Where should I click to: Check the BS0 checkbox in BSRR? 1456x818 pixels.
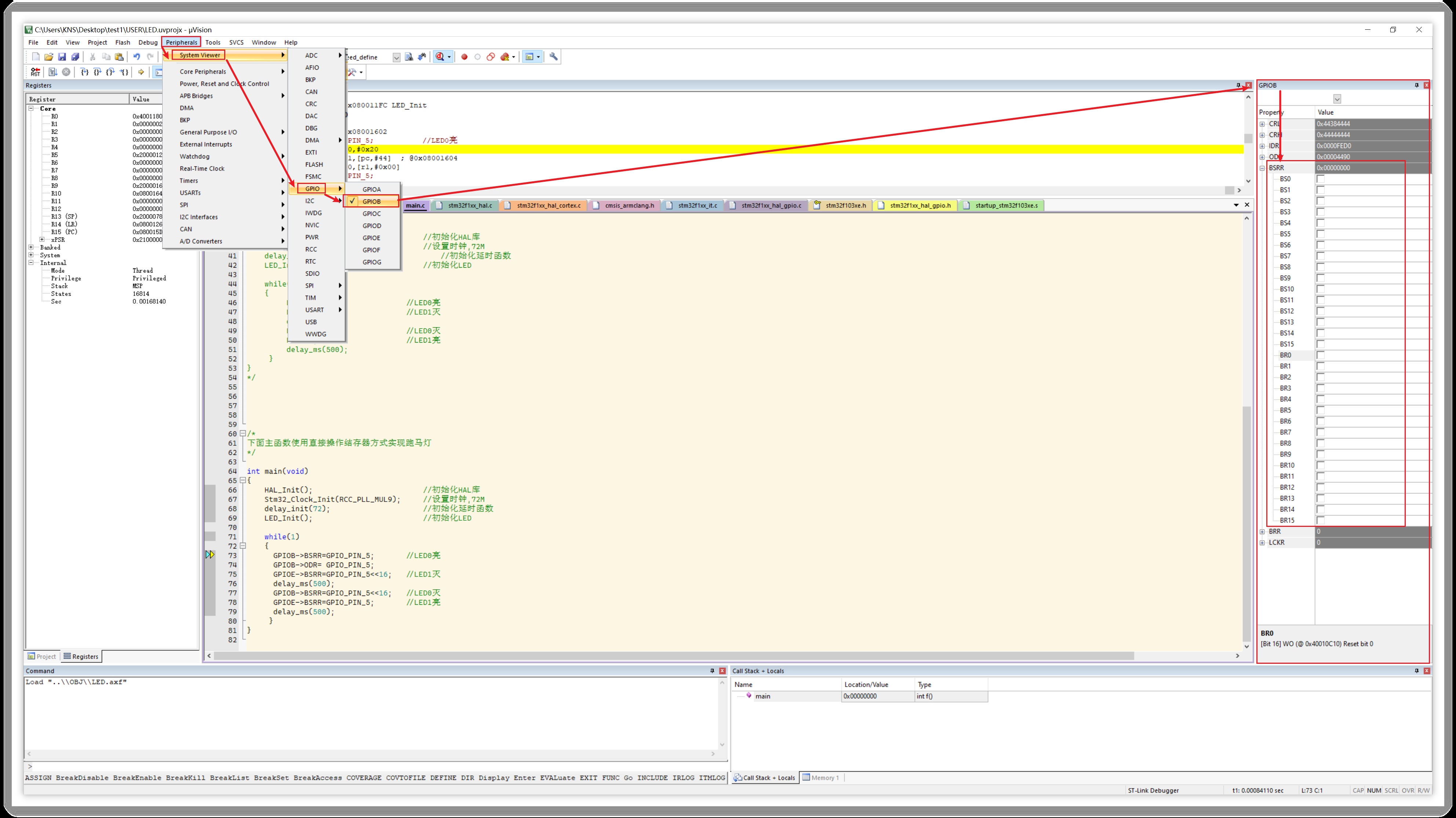pos(1320,179)
